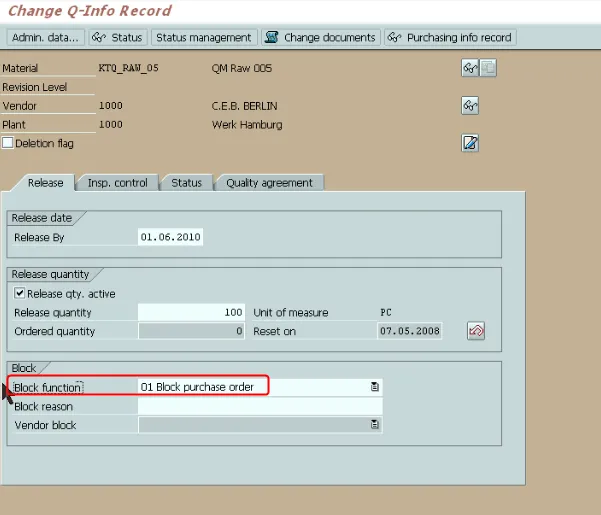
Task: Click the Release quantity input field
Action: [x=191, y=312]
